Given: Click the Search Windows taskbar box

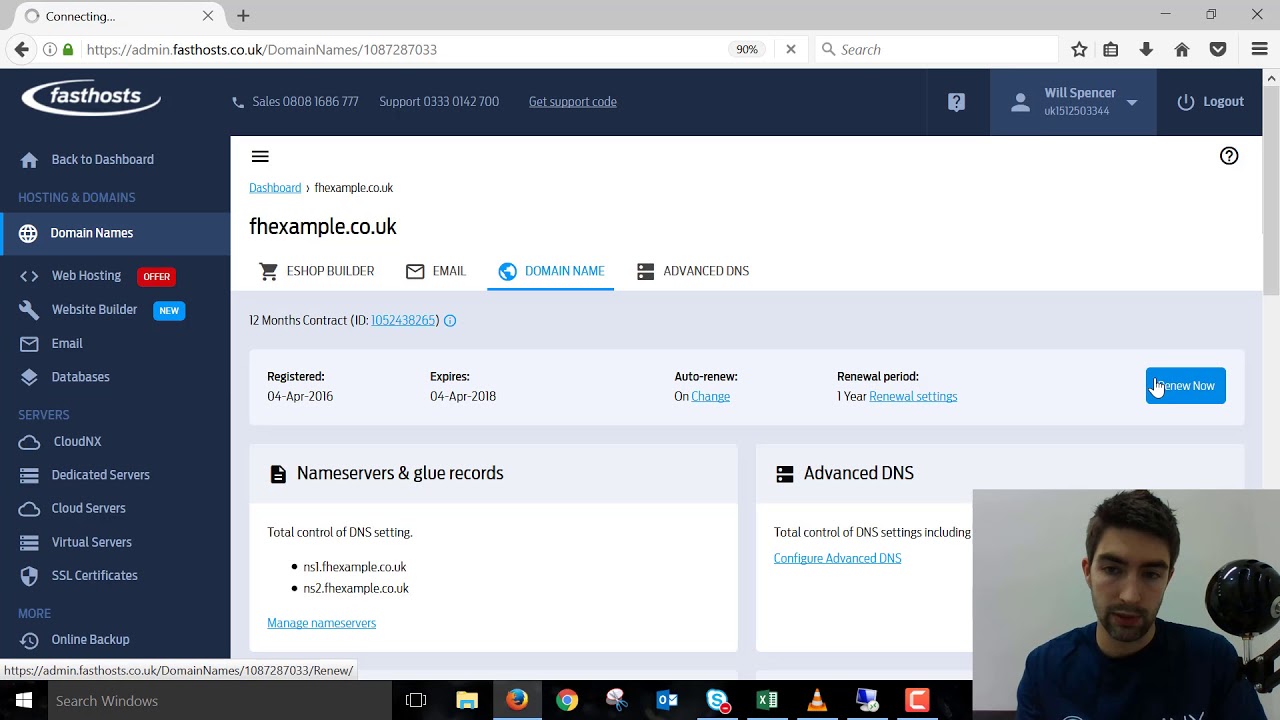Looking at the screenshot, I should pyautogui.click(x=218, y=701).
